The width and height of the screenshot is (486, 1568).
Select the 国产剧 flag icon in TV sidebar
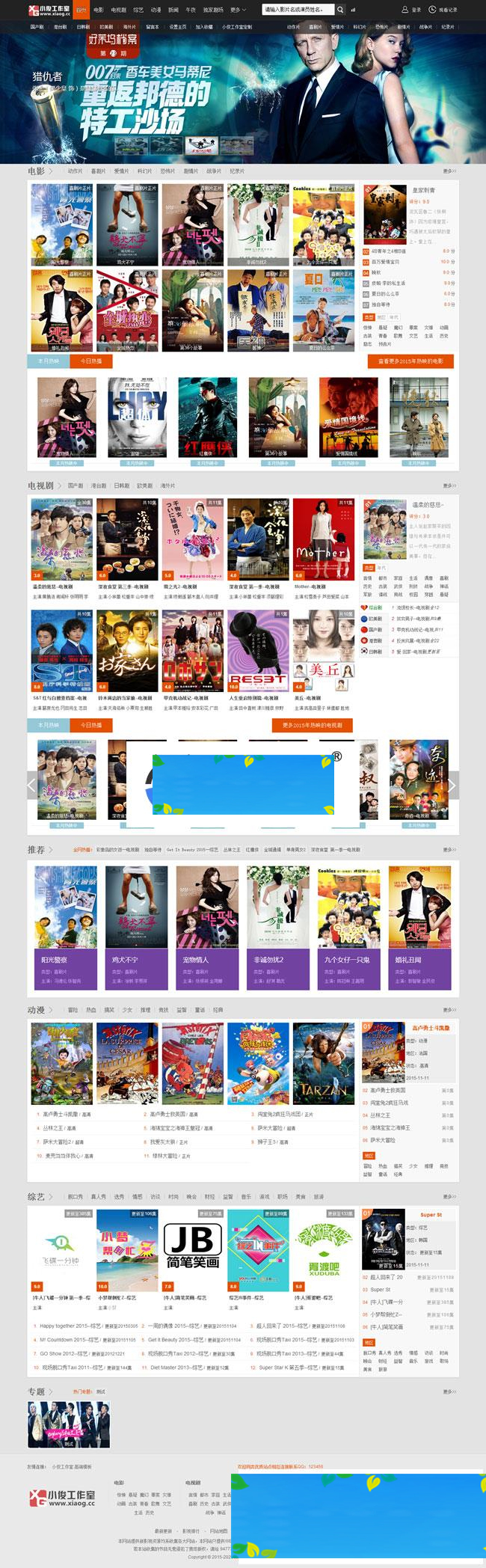click(364, 629)
